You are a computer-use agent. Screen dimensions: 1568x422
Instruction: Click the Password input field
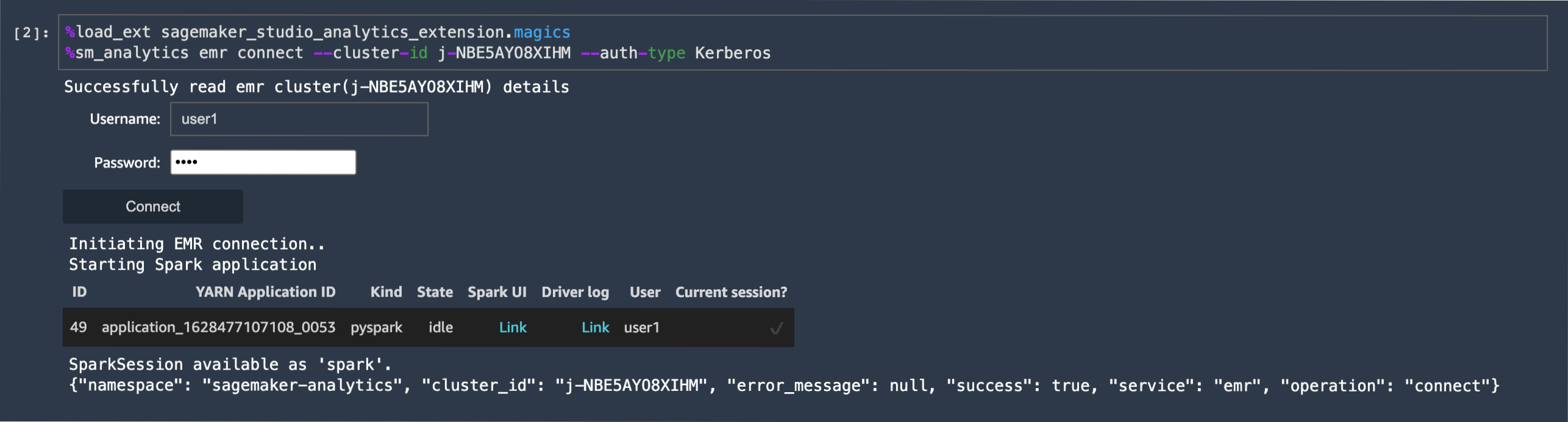pyautogui.click(x=263, y=161)
